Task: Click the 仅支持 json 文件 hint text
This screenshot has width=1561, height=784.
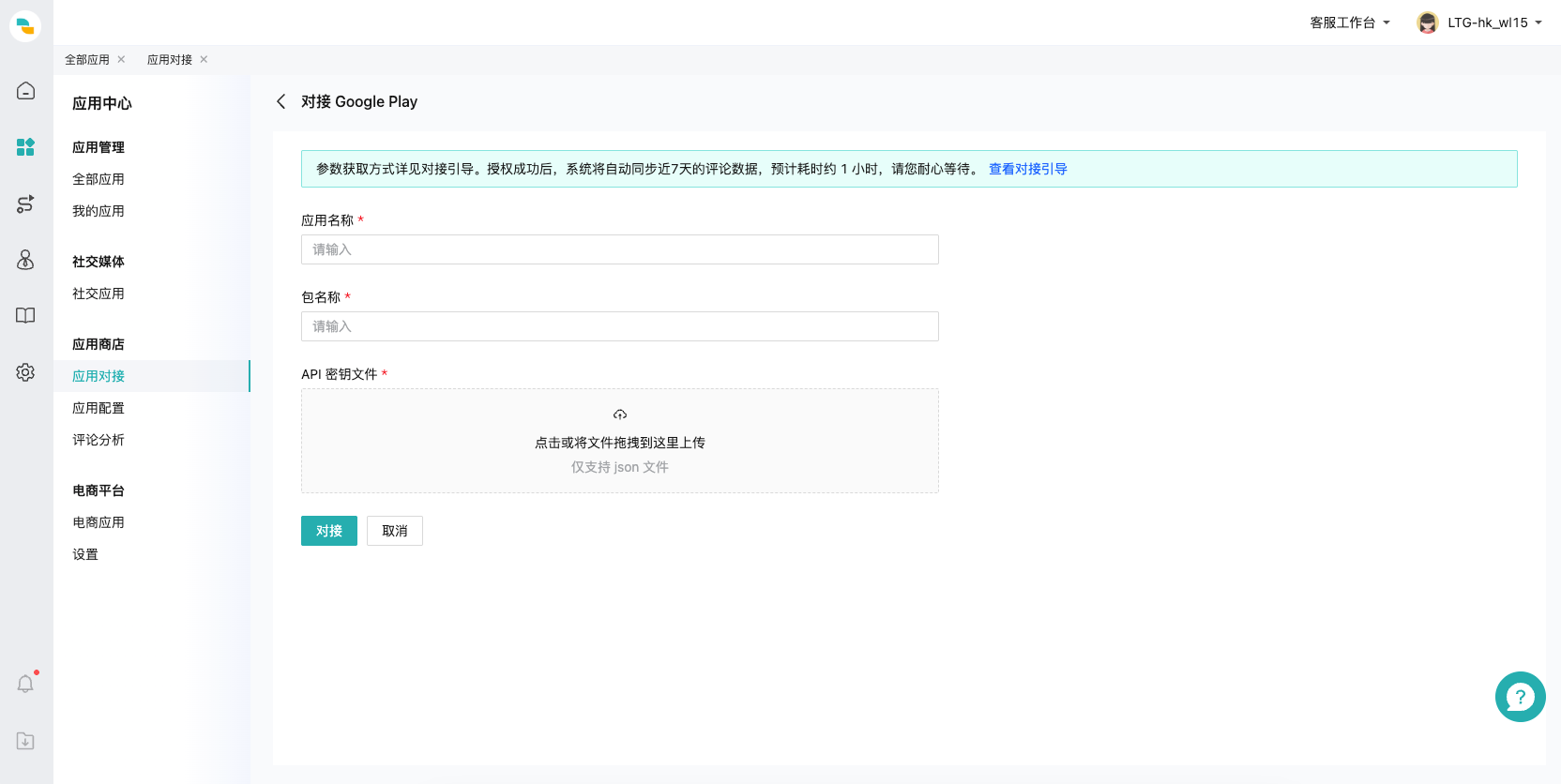Action: [620, 467]
